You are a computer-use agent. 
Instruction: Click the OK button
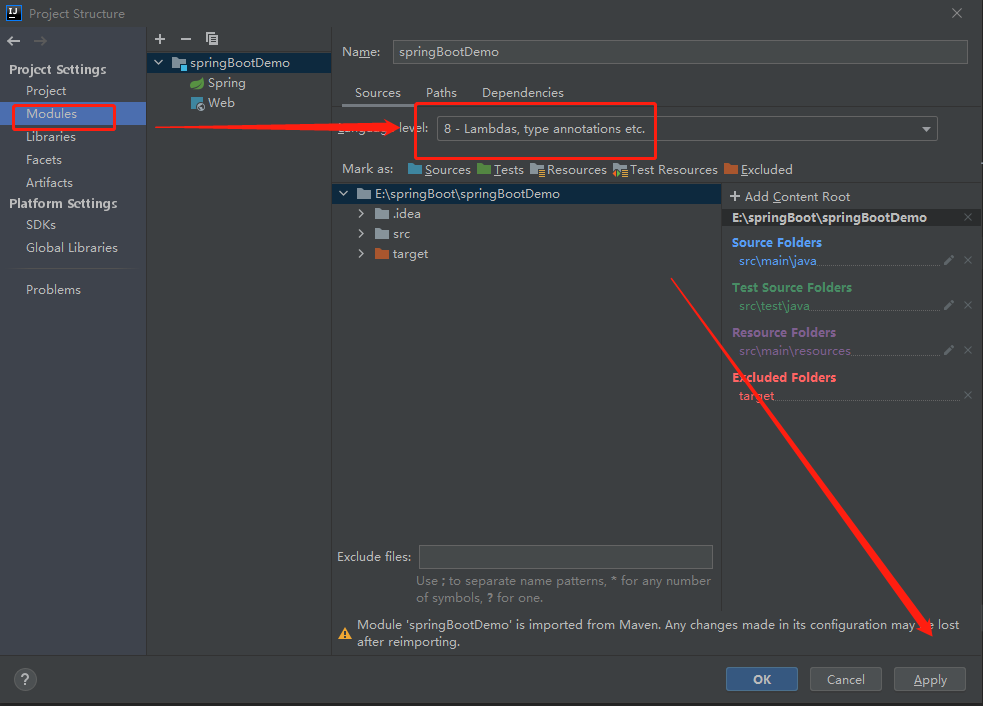tap(762, 679)
